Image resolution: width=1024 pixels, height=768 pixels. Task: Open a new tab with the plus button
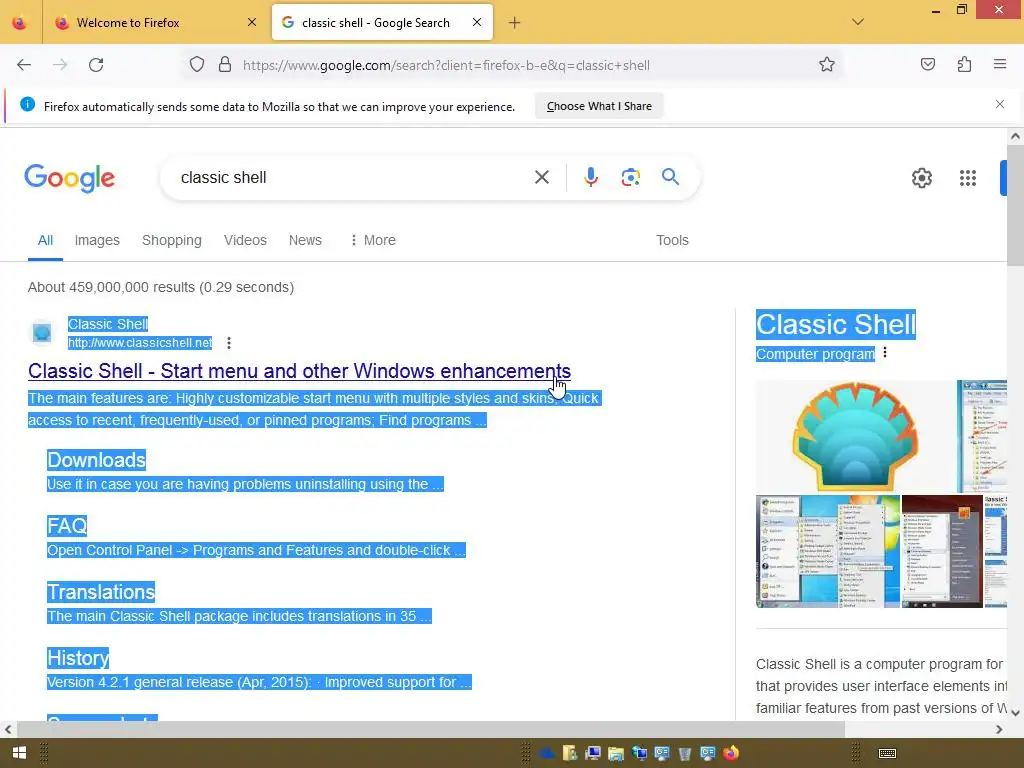point(515,23)
